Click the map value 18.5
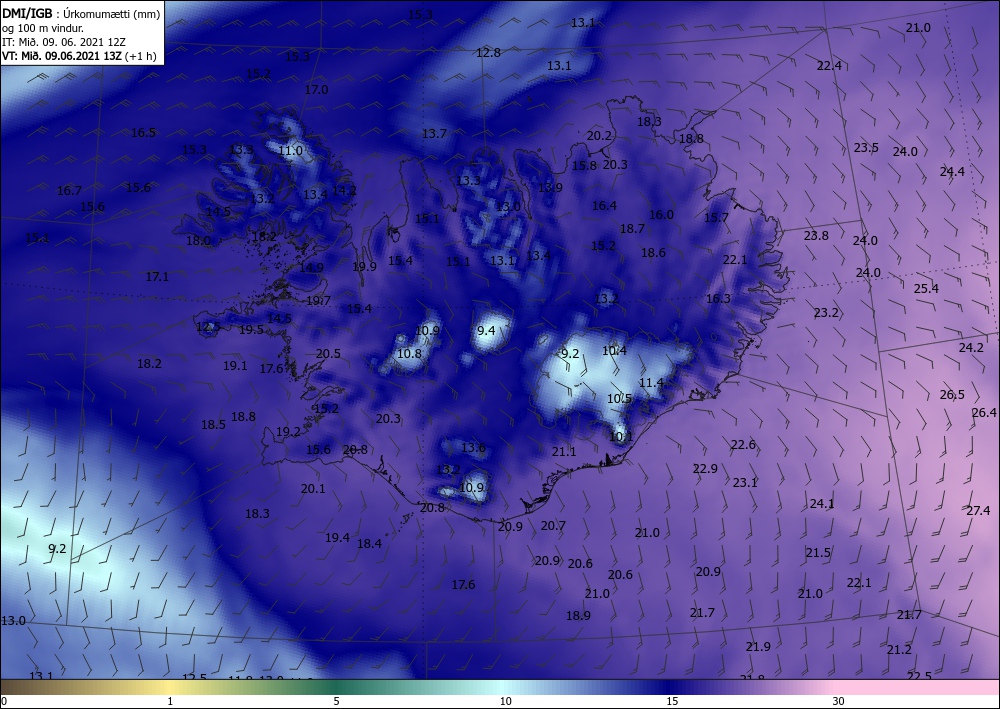Viewport: 1000px width, 709px height. coord(213,425)
